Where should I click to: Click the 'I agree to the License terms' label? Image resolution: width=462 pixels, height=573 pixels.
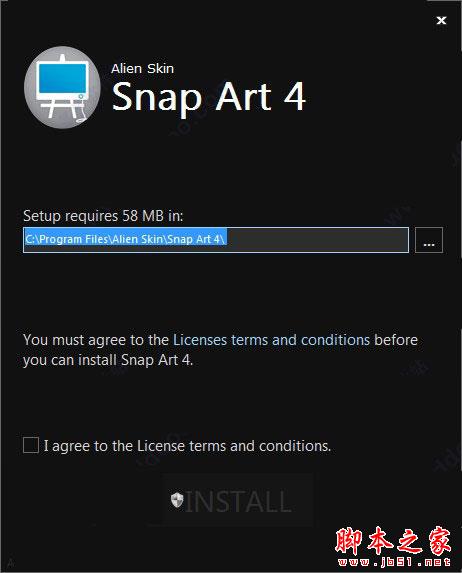(x=188, y=446)
